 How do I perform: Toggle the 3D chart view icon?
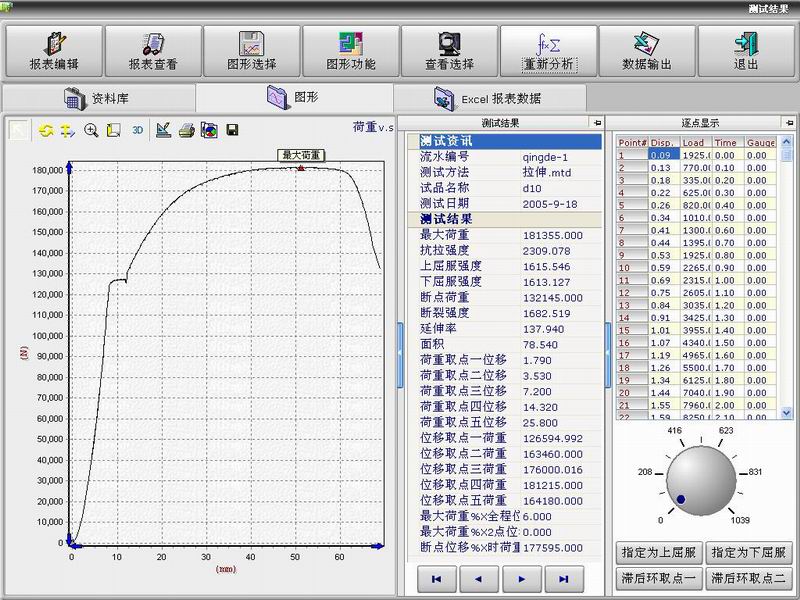coord(138,130)
